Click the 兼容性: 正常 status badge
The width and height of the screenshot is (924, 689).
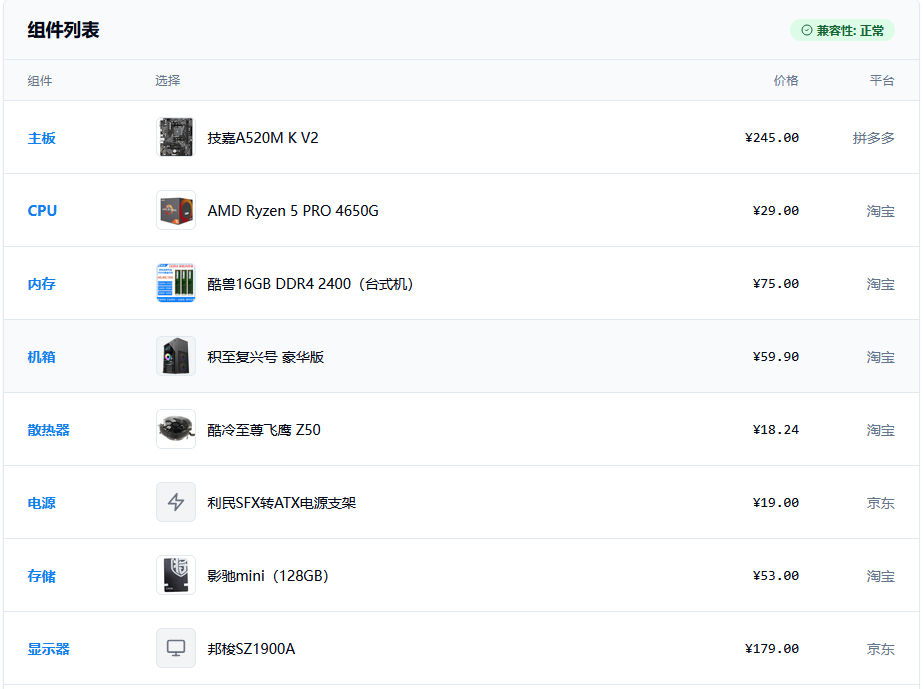pos(842,31)
